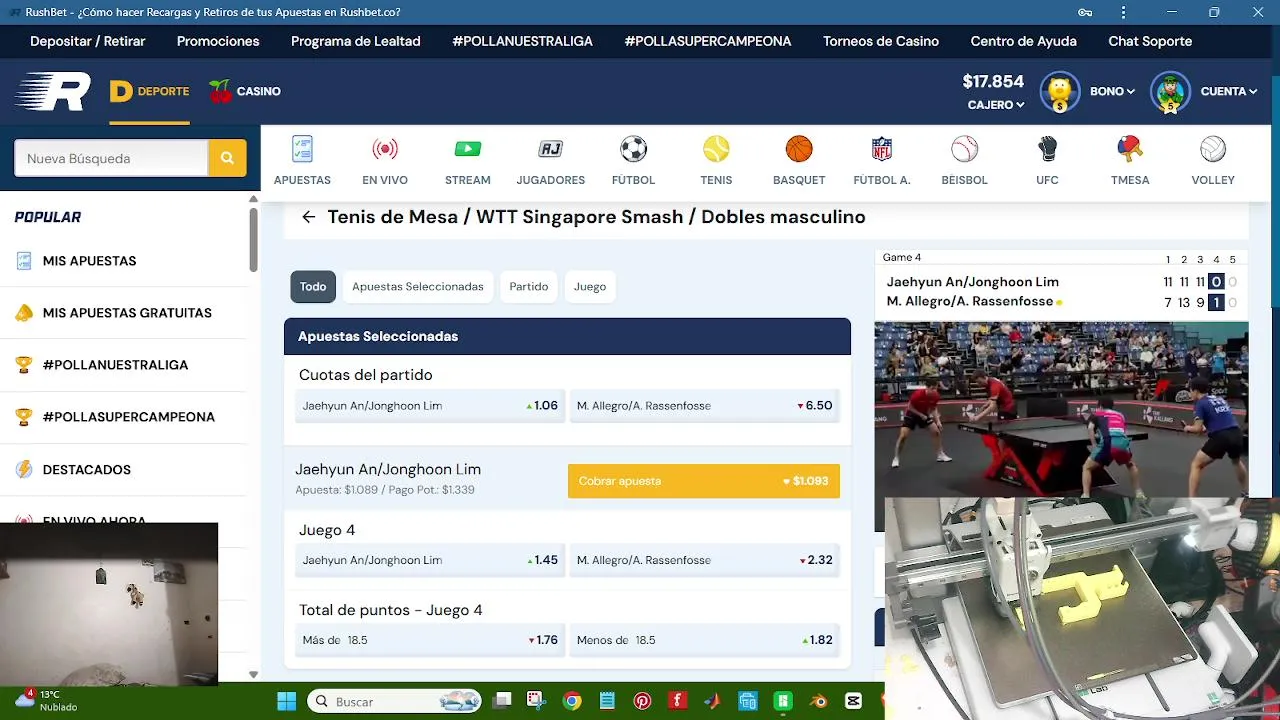The height and width of the screenshot is (720, 1280).
Task: Go back using the left arrow
Action: (x=308, y=217)
